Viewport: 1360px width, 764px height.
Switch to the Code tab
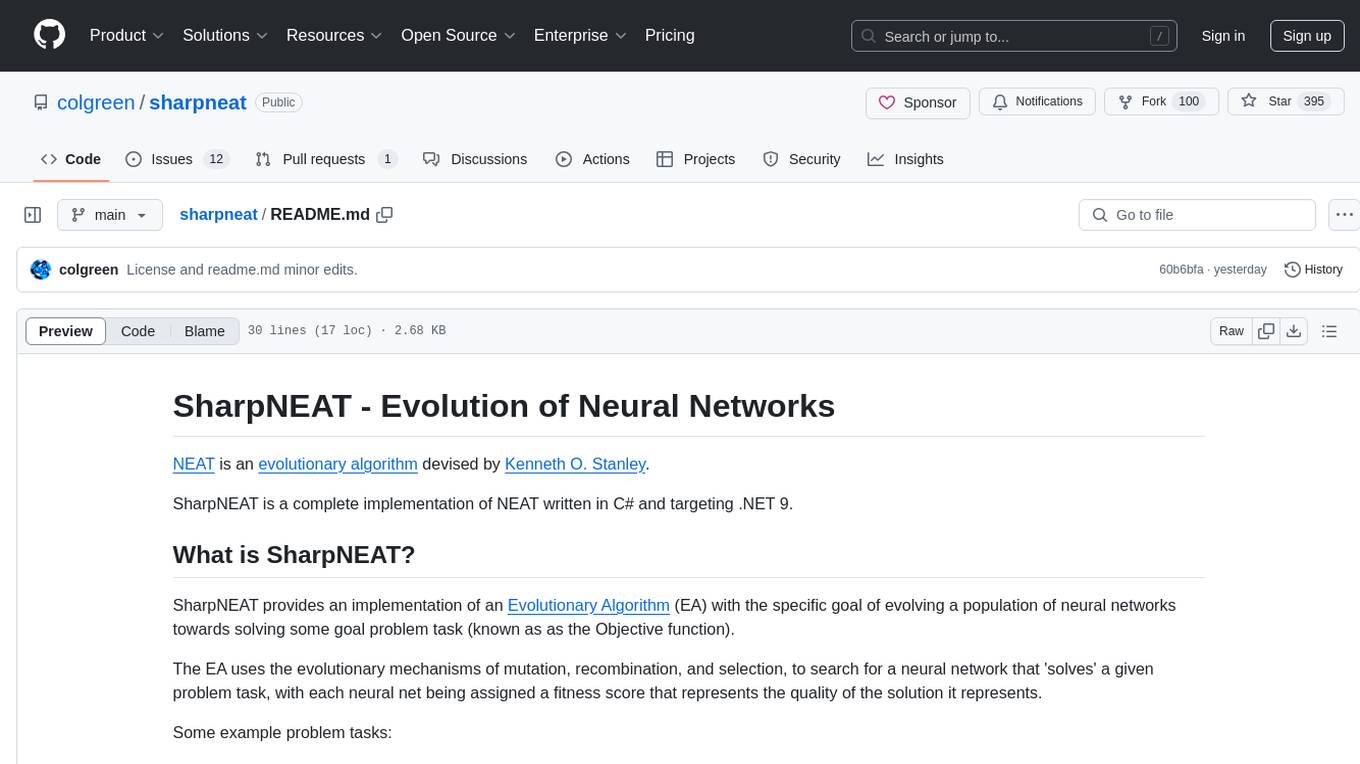point(71,159)
